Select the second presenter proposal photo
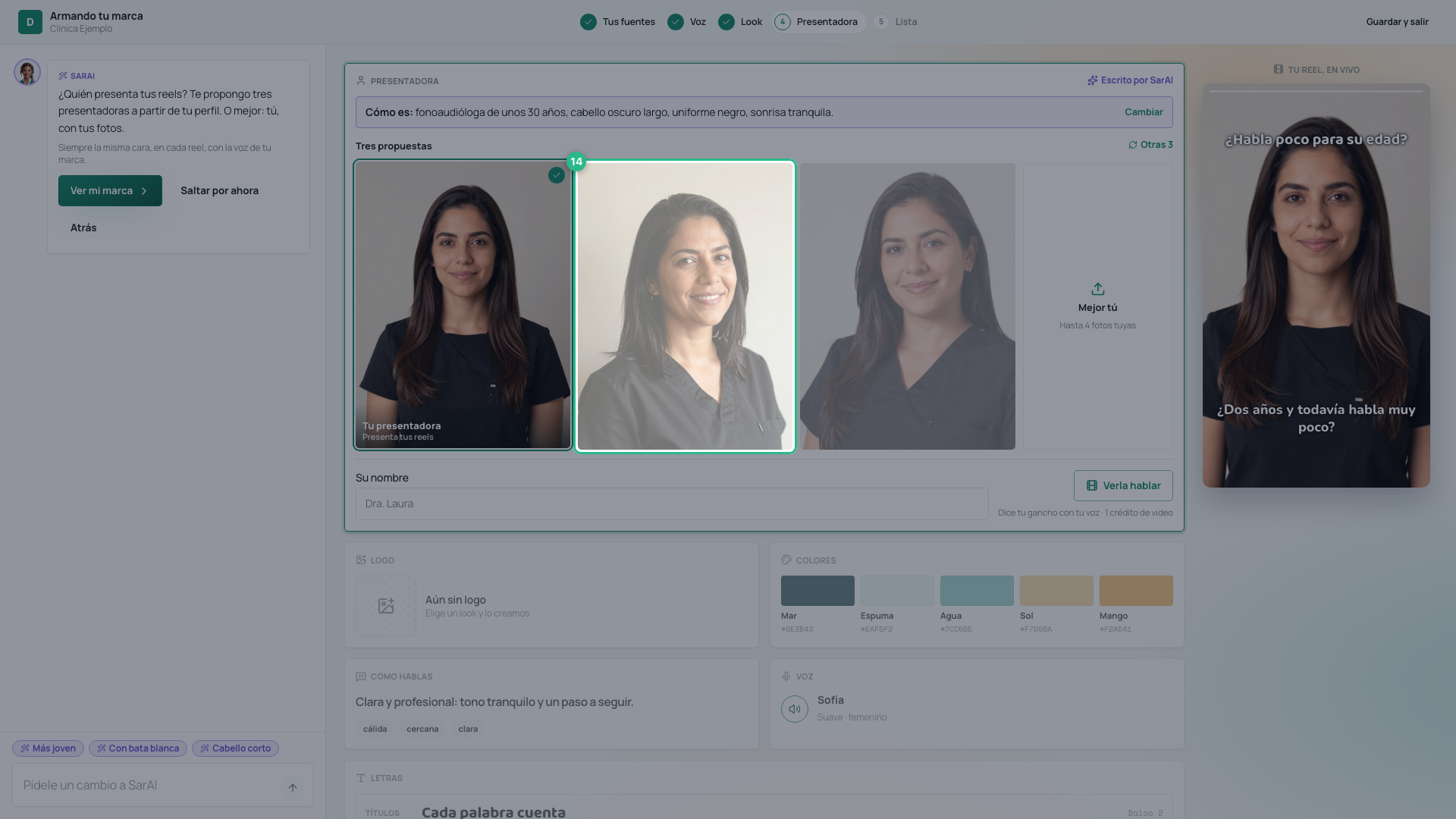 pyautogui.click(x=686, y=306)
